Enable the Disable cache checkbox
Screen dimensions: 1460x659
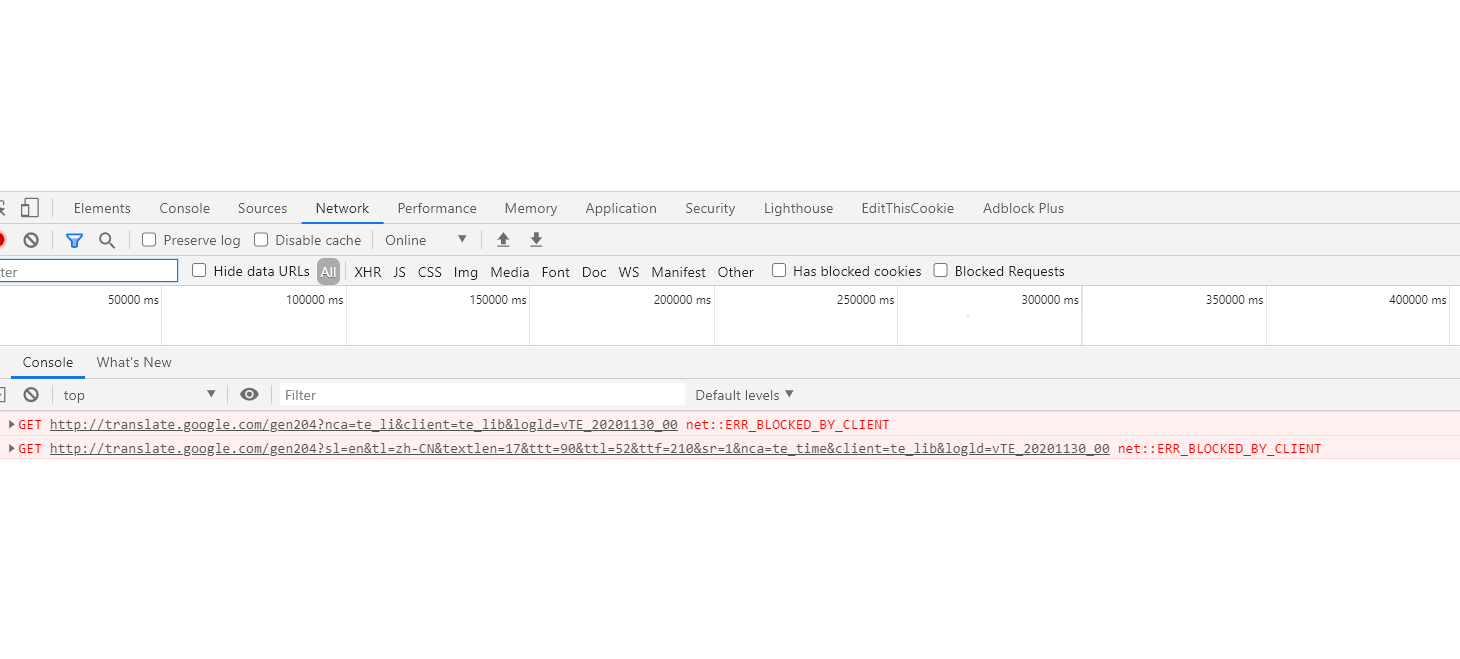tap(260, 240)
